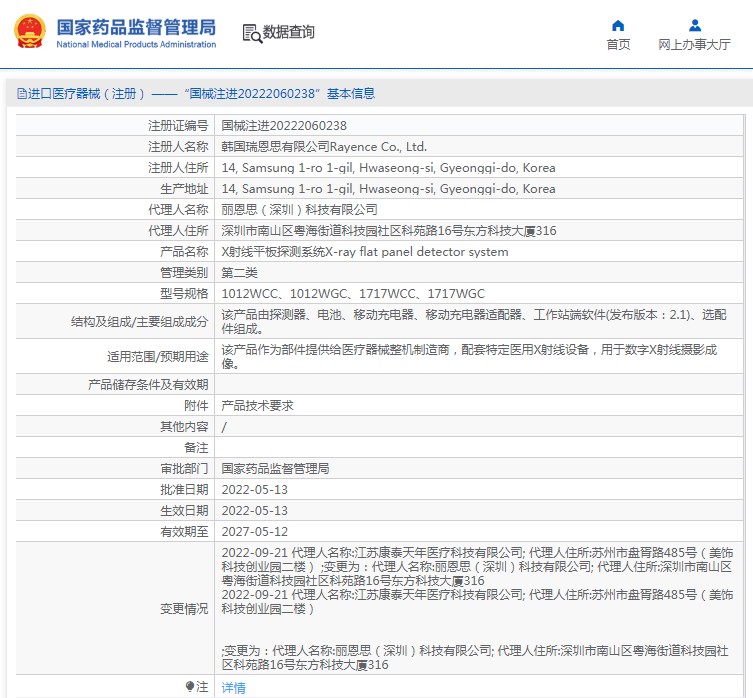Click the 网上办事大厅 person icon
753x698 pixels.
pos(694,25)
